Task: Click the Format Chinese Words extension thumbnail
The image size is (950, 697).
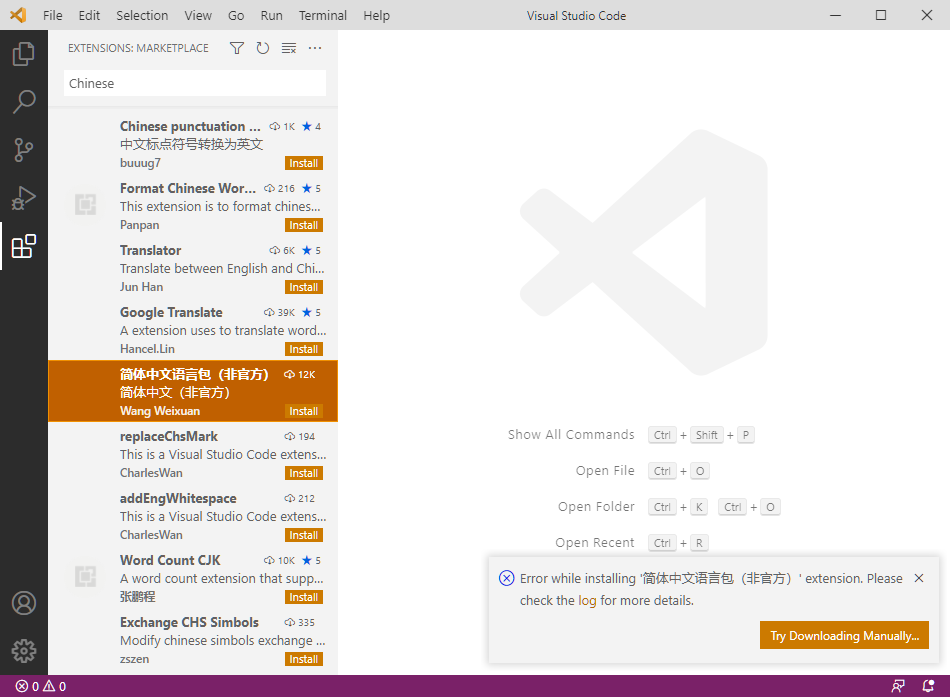Action: point(85,204)
